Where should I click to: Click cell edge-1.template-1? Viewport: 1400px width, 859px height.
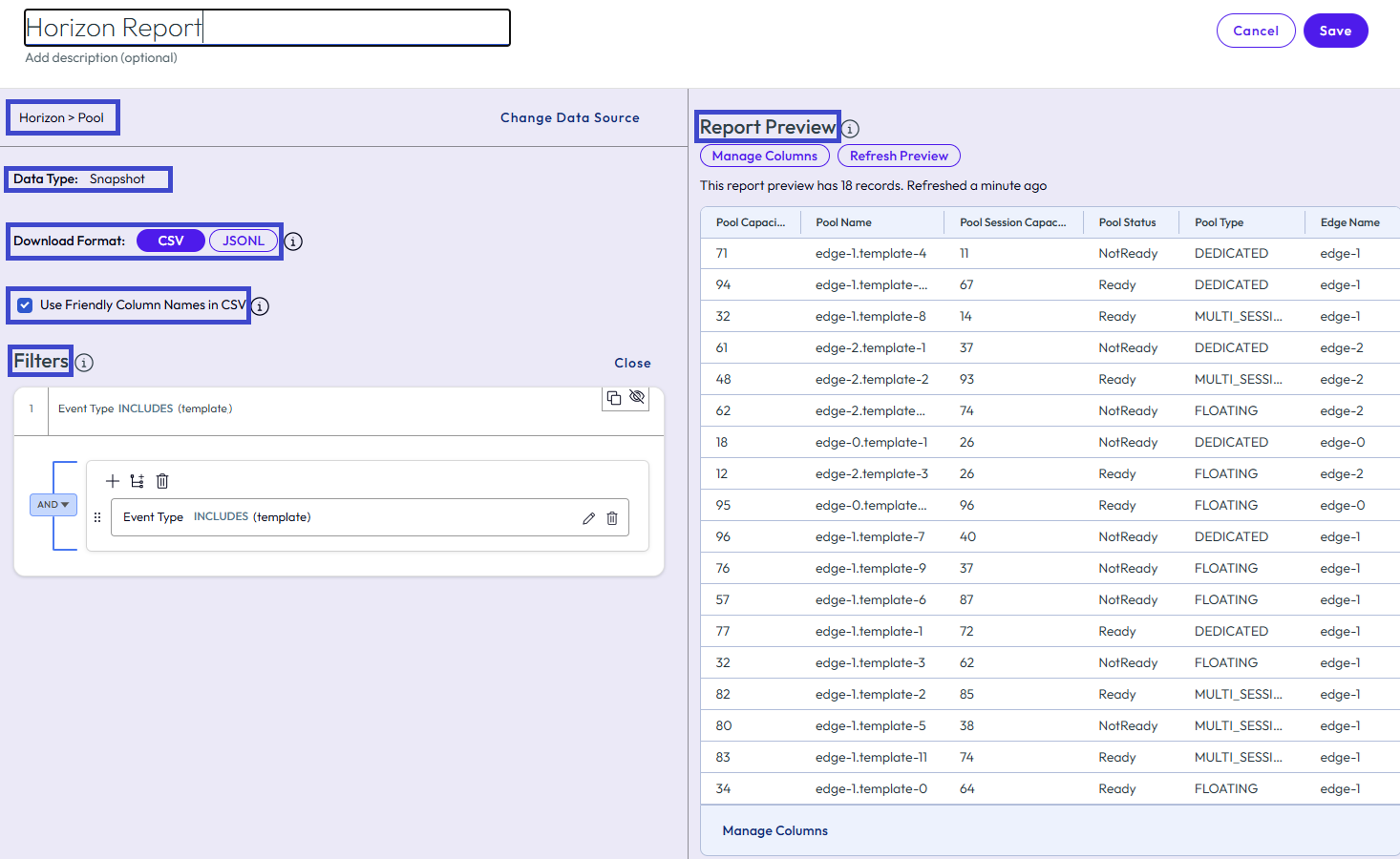[869, 631]
